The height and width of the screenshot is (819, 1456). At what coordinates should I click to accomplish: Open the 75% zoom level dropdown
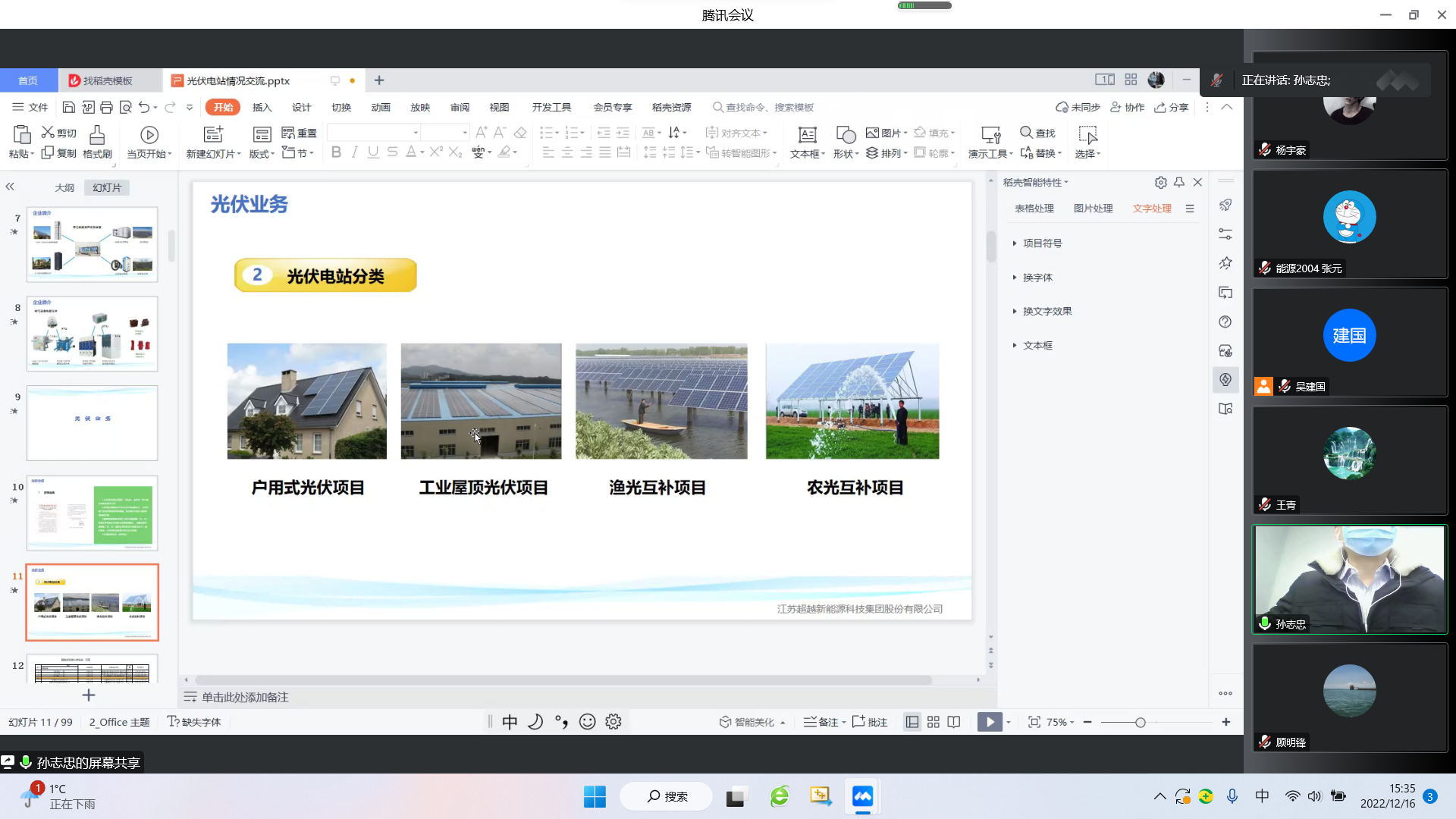tap(1060, 722)
